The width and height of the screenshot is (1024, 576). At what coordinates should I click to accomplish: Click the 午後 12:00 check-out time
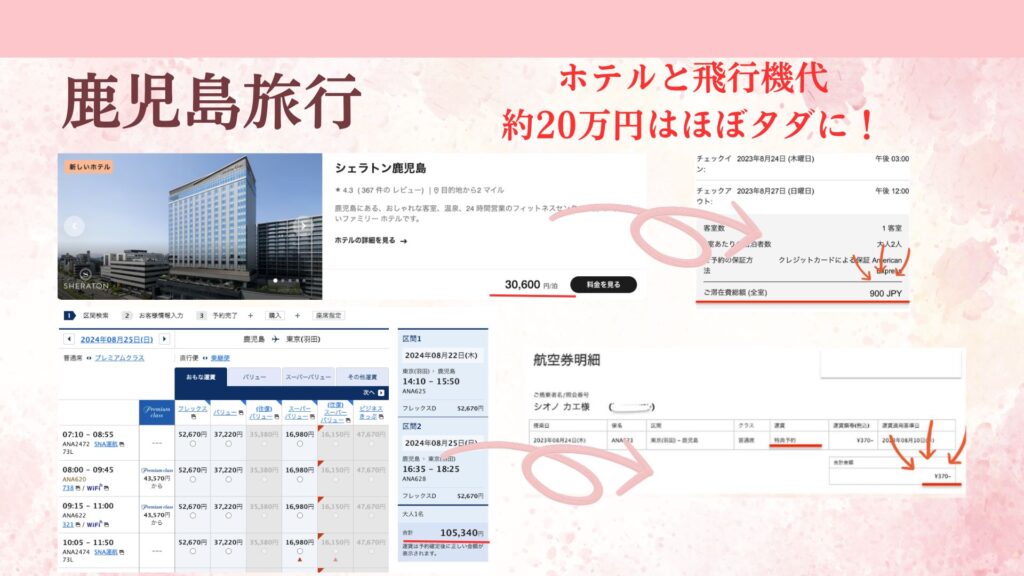(892, 191)
